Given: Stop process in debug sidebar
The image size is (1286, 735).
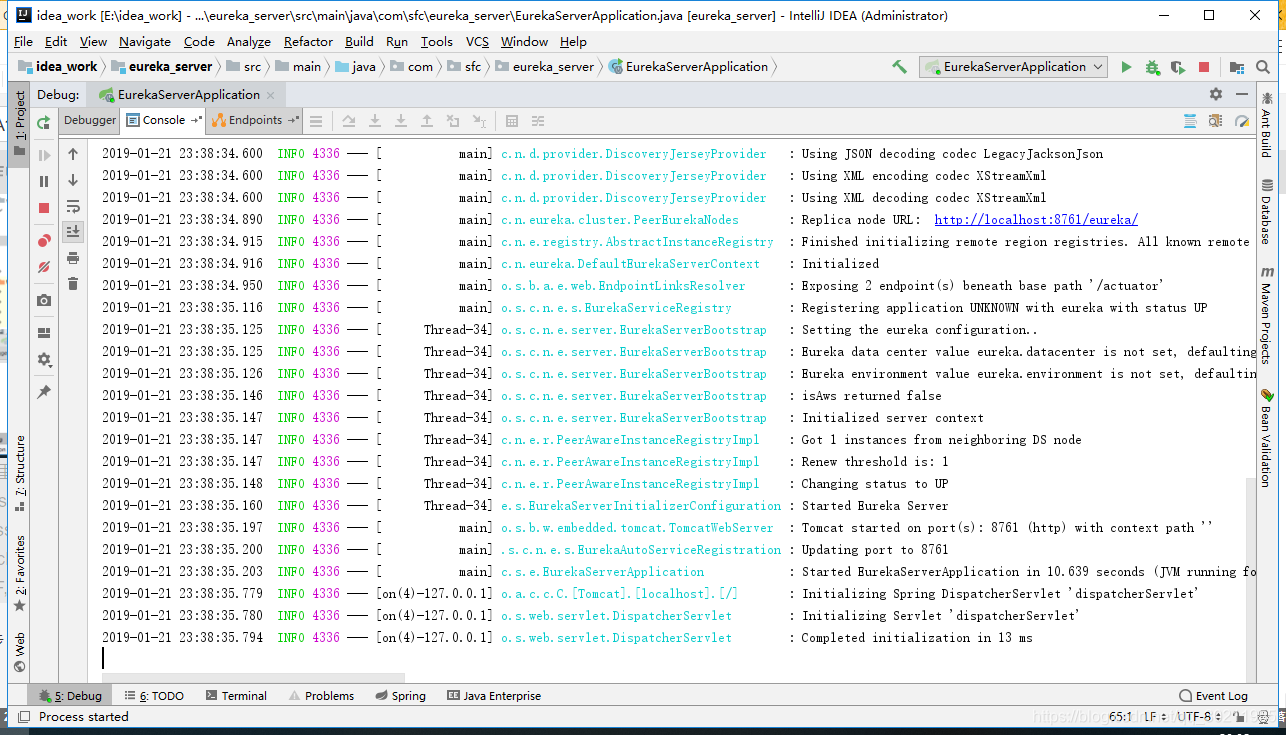Looking at the screenshot, I should 44,208.
